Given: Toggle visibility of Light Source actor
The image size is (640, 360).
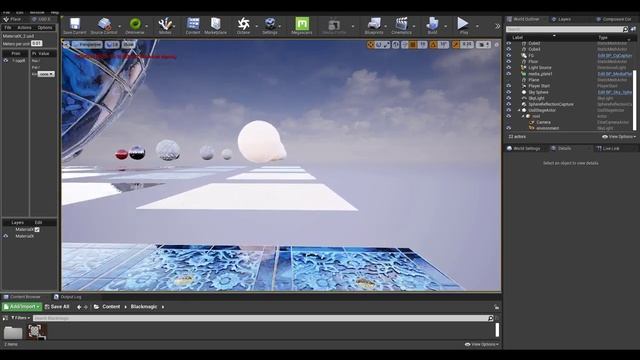Looking at the screenshot, I should (509, 68).
